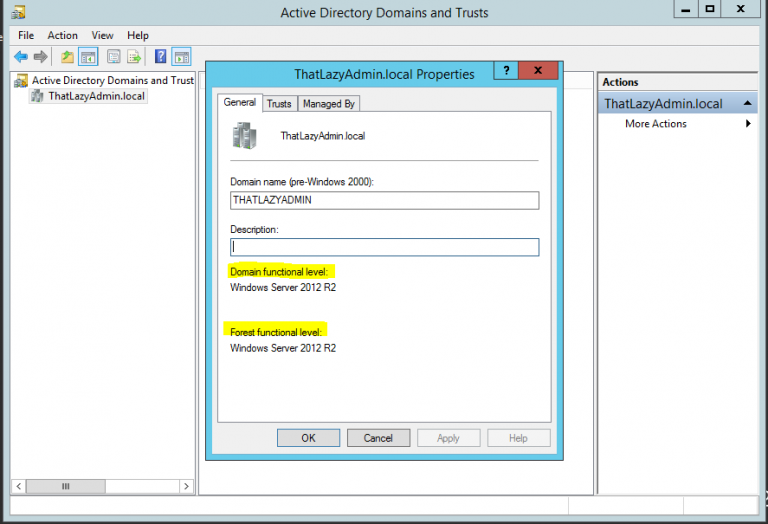The image size is (768, 524).
Task: Click the blue Help toolbar icon
Action: click(x=160, y=57)
